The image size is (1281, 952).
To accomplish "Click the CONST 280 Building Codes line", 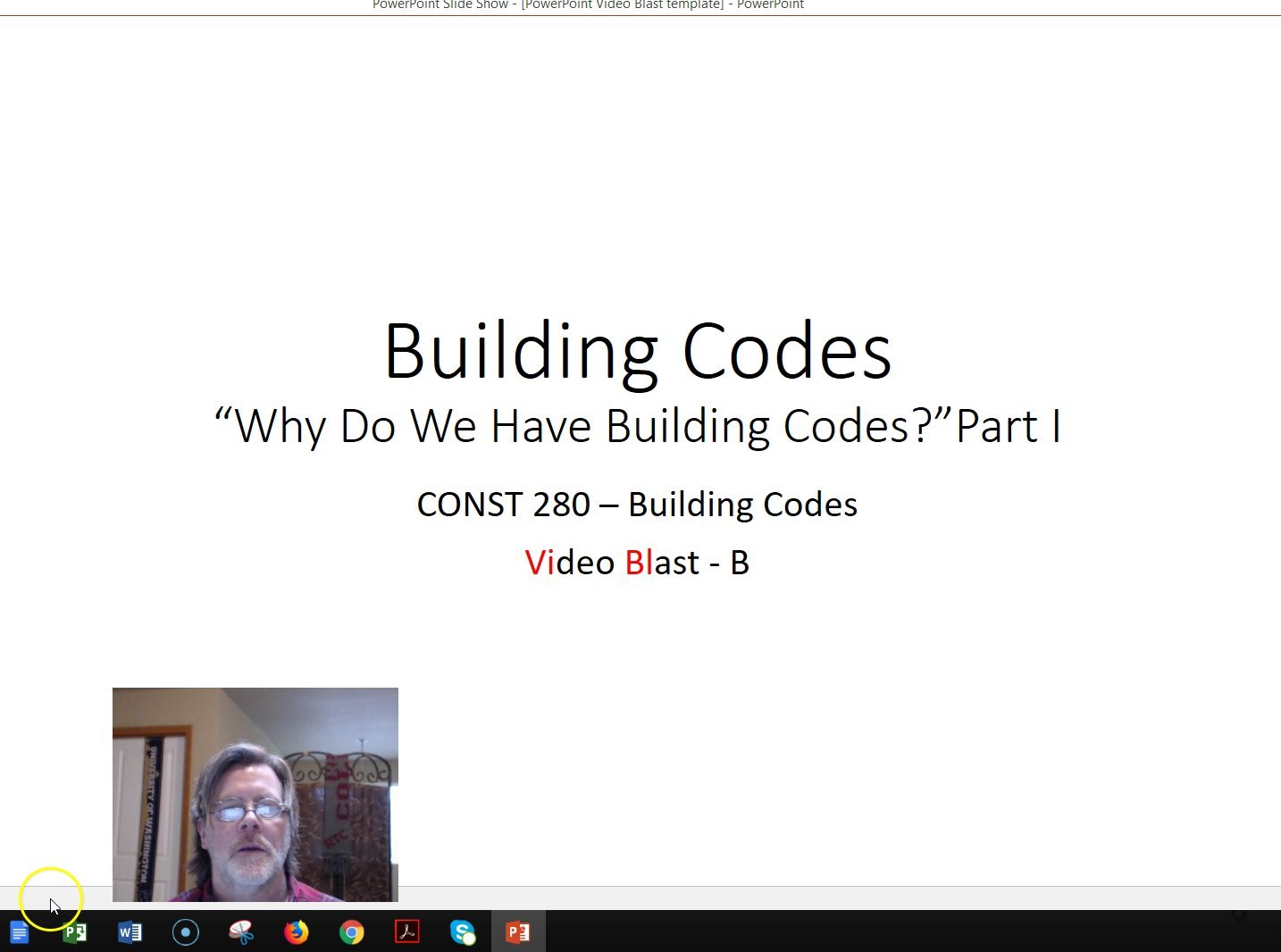I will 636,504.
